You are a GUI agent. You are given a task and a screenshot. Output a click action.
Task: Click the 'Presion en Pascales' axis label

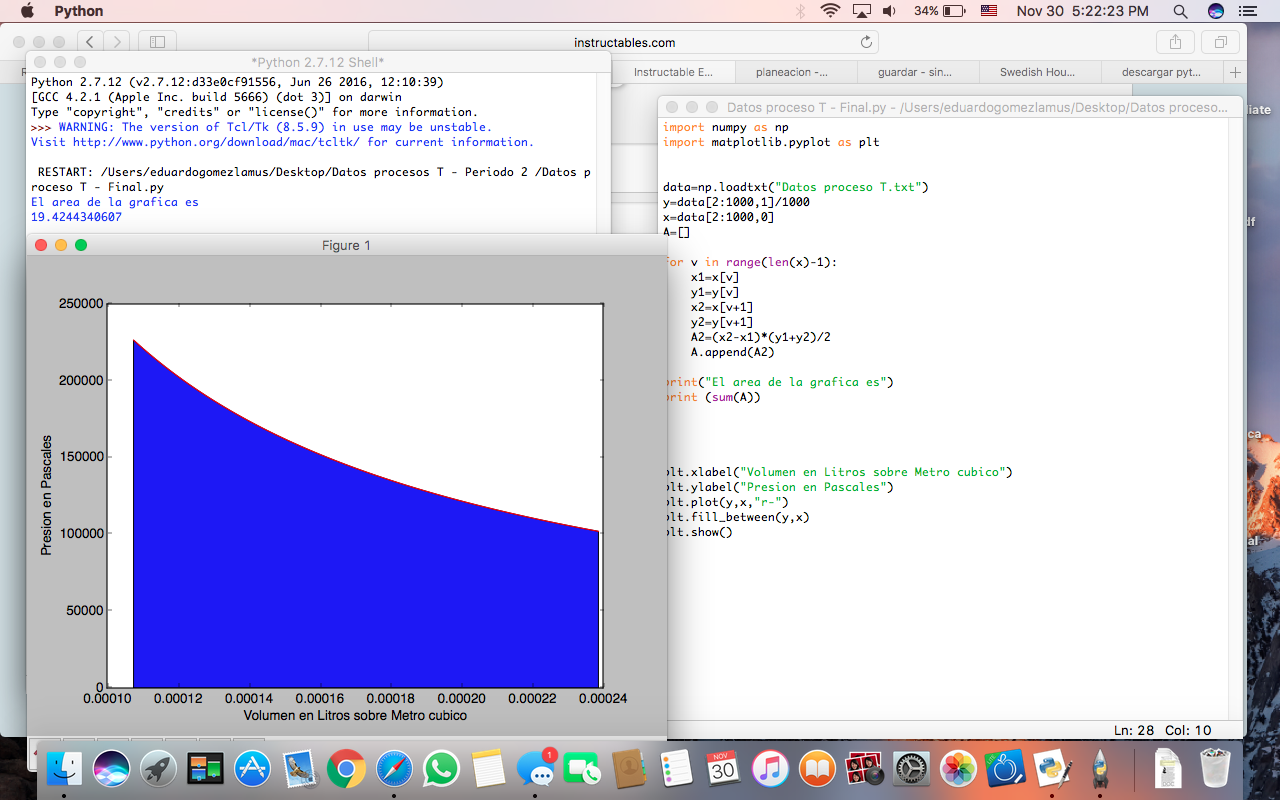click(x=46, y=495)
